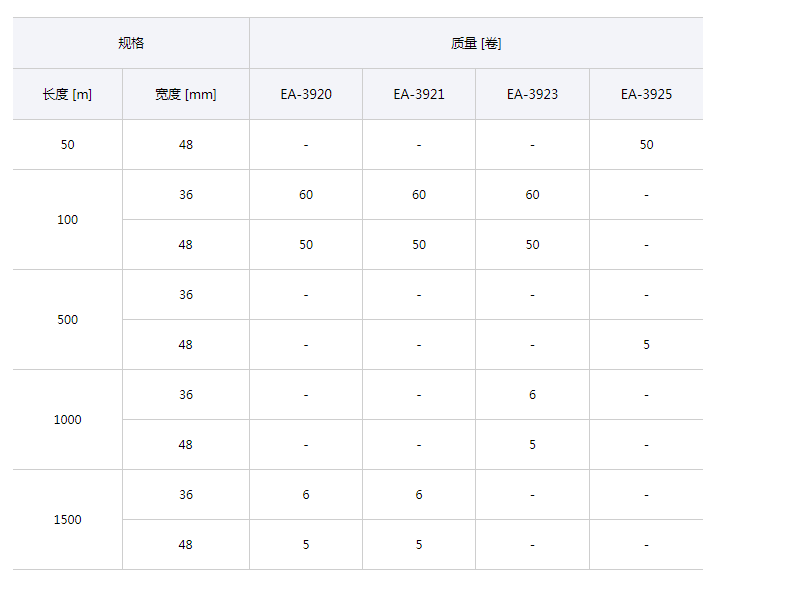
Task: Select the 宽度 [mm] column header
Action: click(x=186, y=94)
